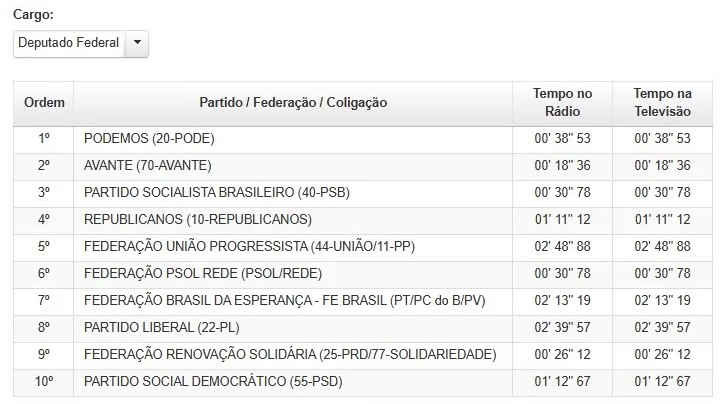Select the Federação União Progressista row
725x404 pixels.
[x=363, y=247]
